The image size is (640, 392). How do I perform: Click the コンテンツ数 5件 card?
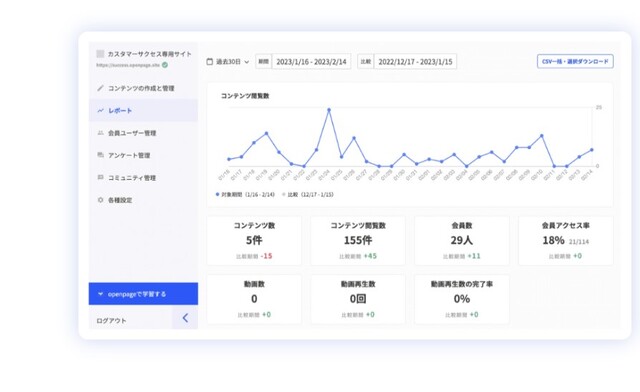(x=254, y=241)
